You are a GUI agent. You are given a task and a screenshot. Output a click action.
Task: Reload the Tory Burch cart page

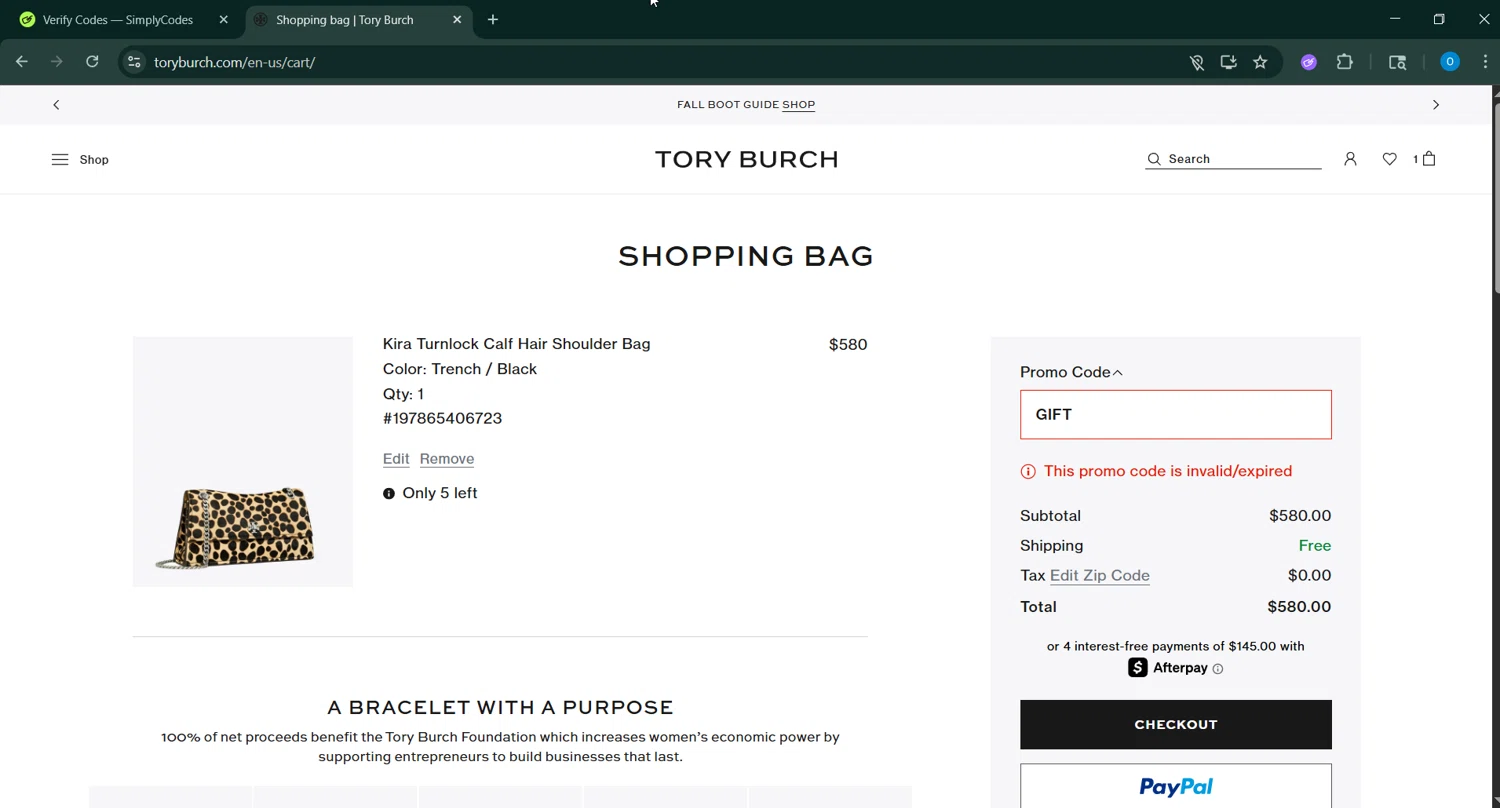92,62
